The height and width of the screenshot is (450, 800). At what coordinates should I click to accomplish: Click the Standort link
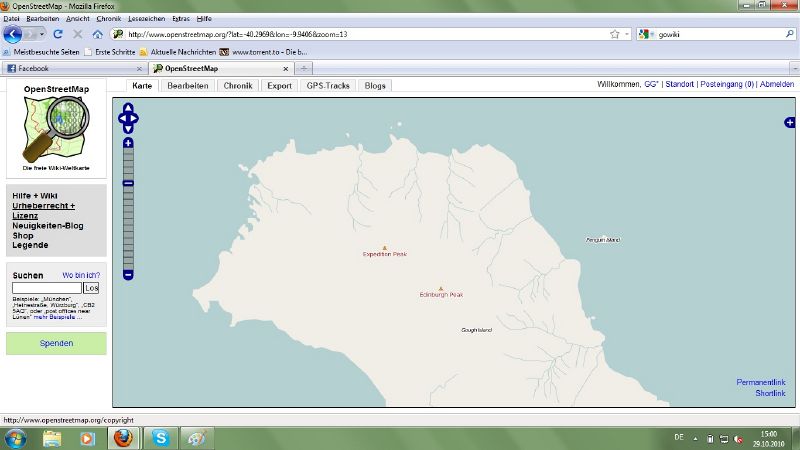pos(680,84)
